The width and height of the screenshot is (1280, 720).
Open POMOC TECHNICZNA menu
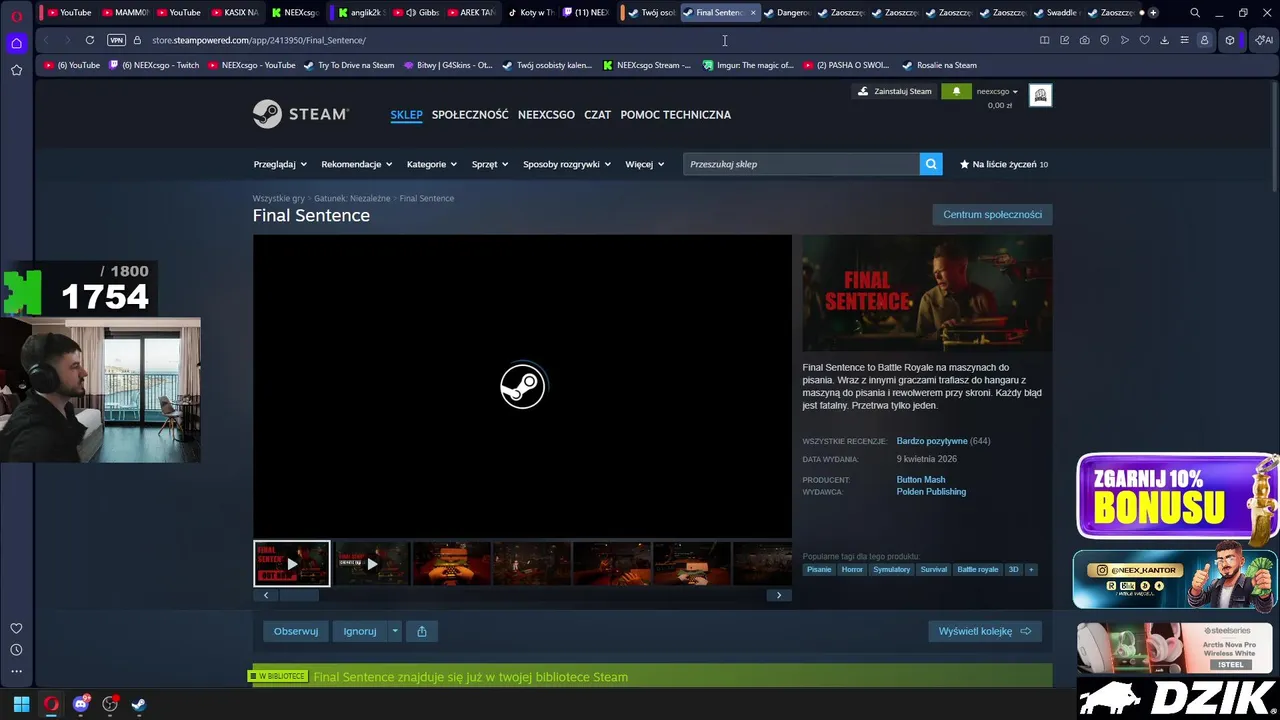pos(675,114)
